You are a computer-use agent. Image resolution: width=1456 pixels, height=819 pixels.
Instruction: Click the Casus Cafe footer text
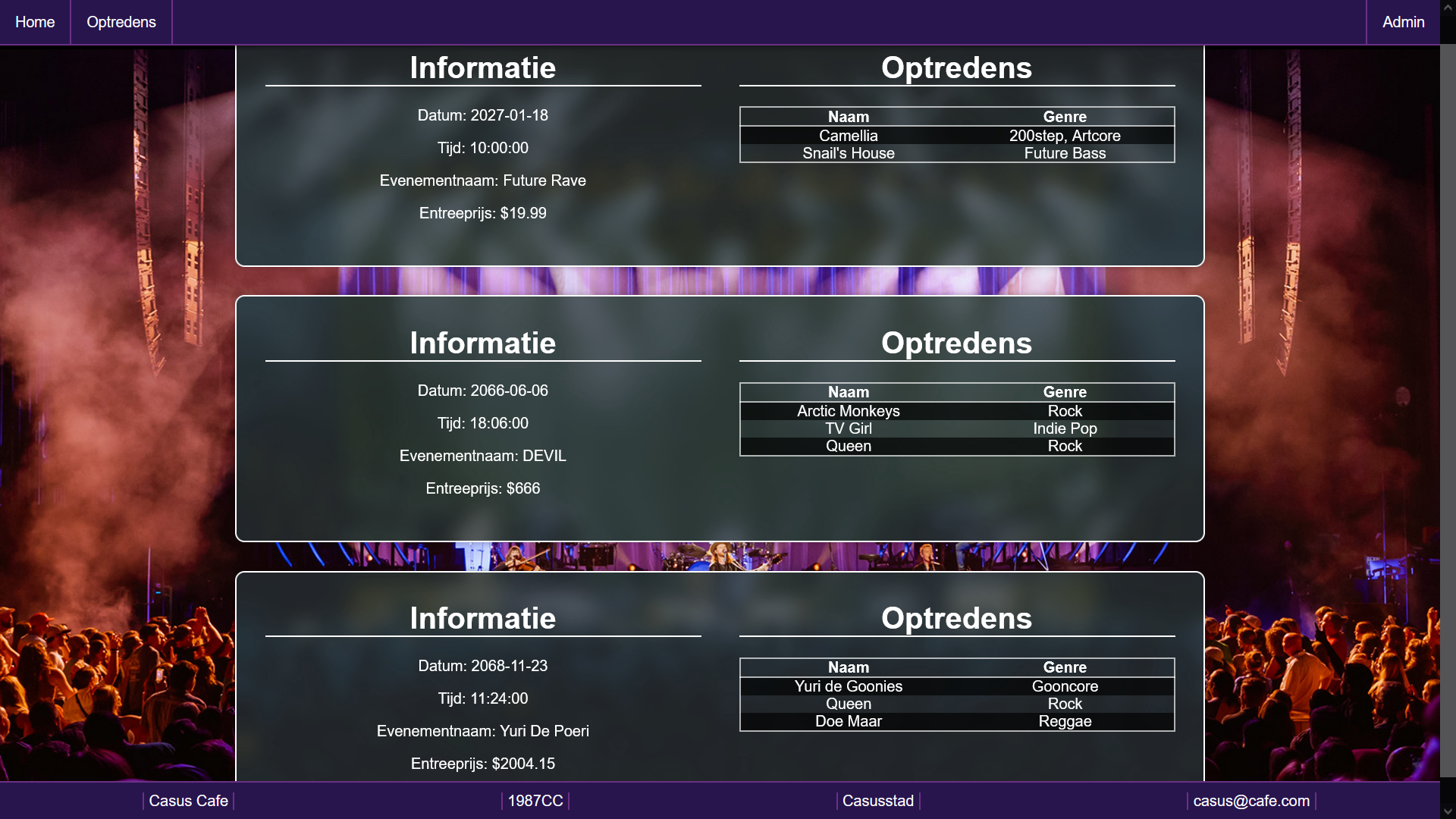pyautogui.click(x=188, y=801)
